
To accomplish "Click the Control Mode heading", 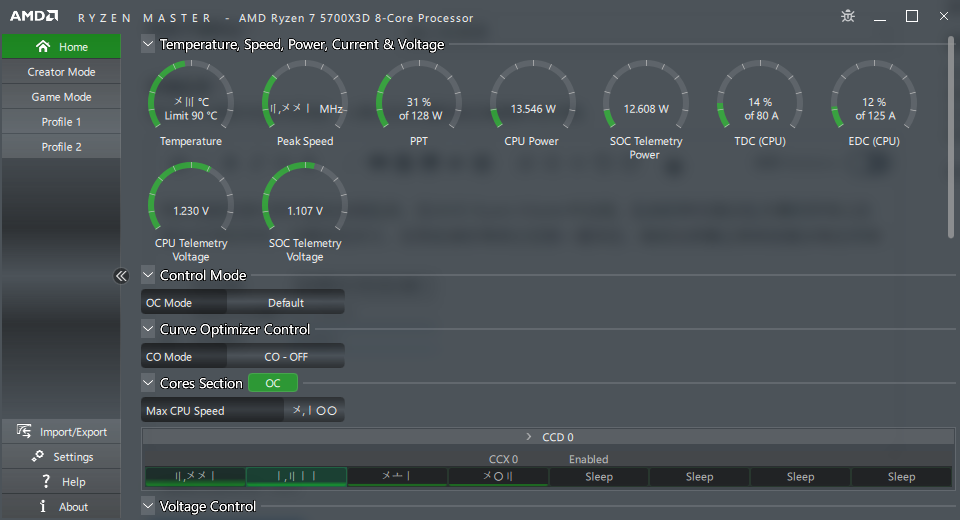I will pyautogui.click(x=203, y=275).
